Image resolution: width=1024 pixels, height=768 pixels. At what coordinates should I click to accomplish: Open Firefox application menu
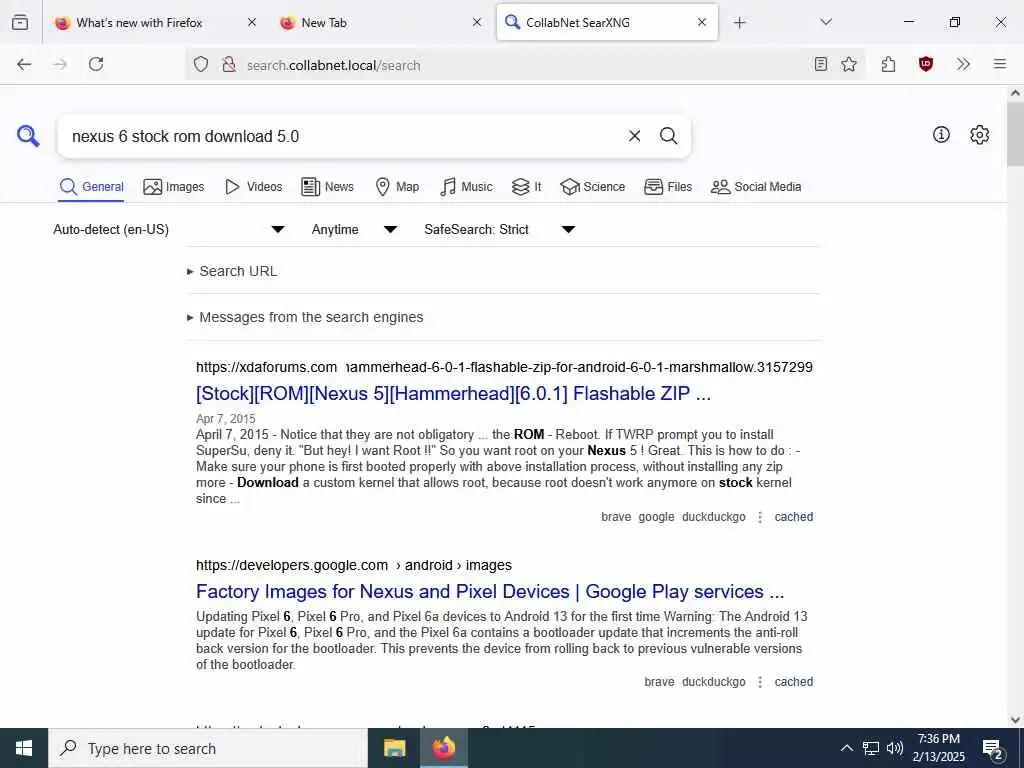point(1000,64)
